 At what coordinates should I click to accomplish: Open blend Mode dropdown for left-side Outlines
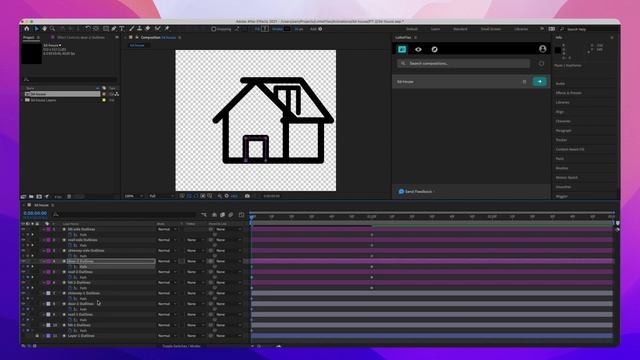(167, 229)
